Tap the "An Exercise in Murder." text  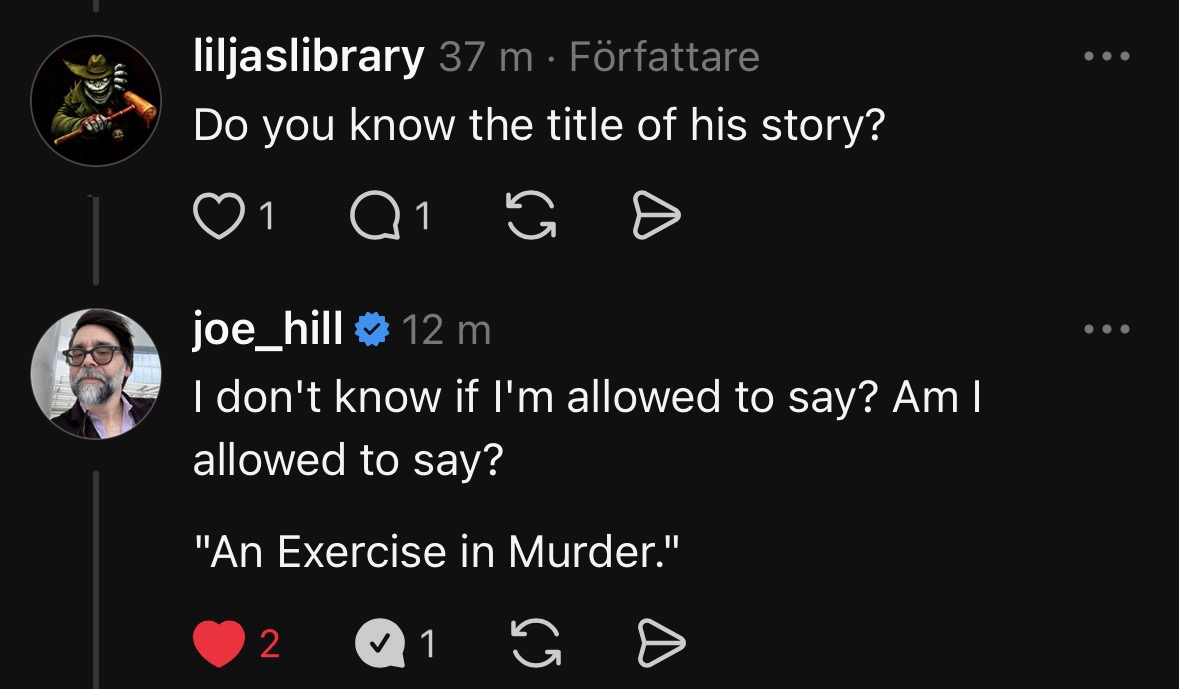tap(436, 552)
